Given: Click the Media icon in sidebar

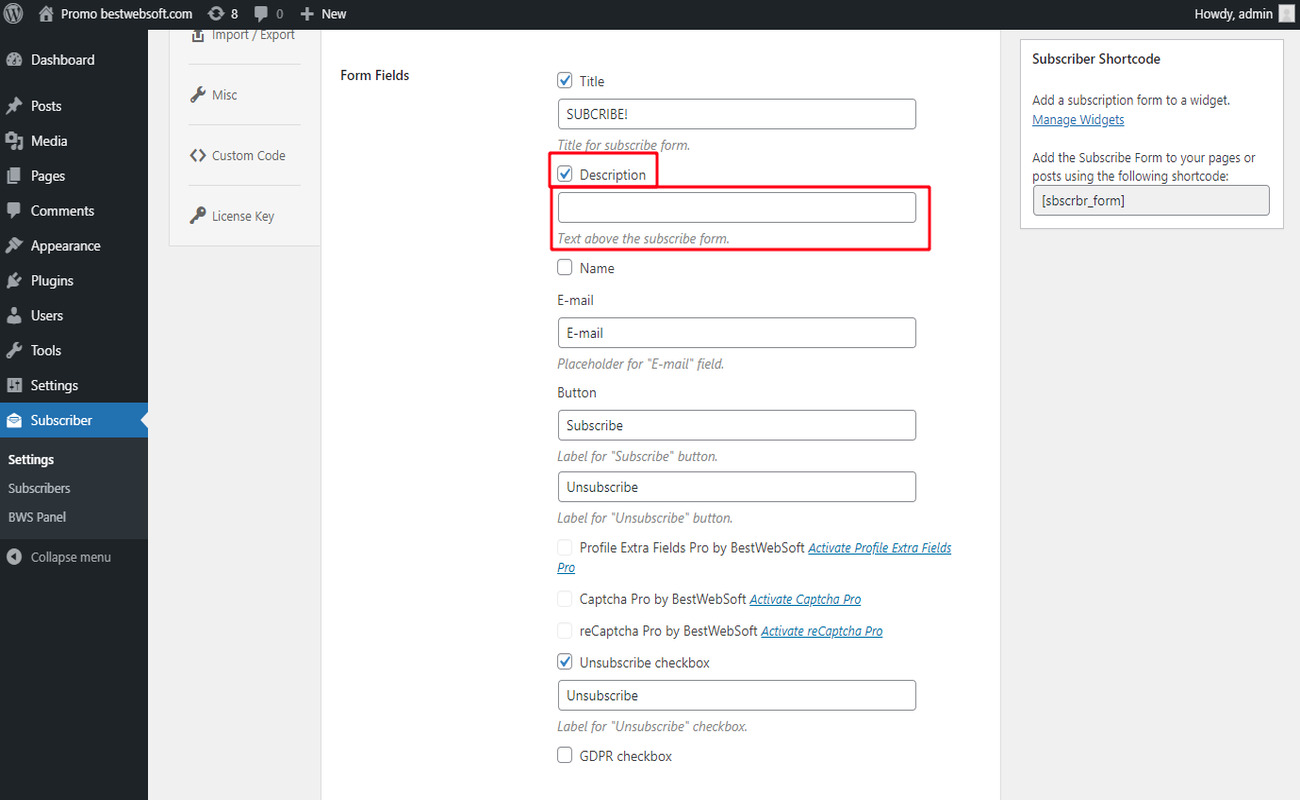Looking at the screenshot, I should tap(14, 141).
